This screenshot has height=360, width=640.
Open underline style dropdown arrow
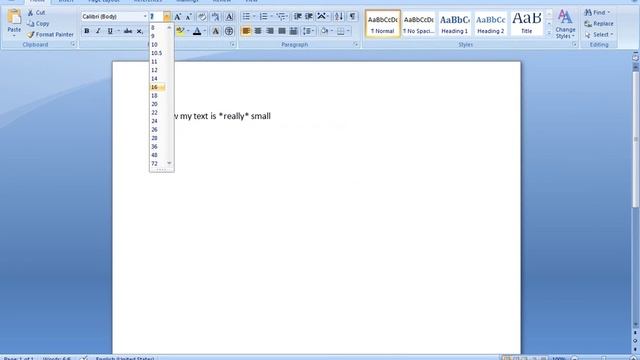tap(118, 31)
